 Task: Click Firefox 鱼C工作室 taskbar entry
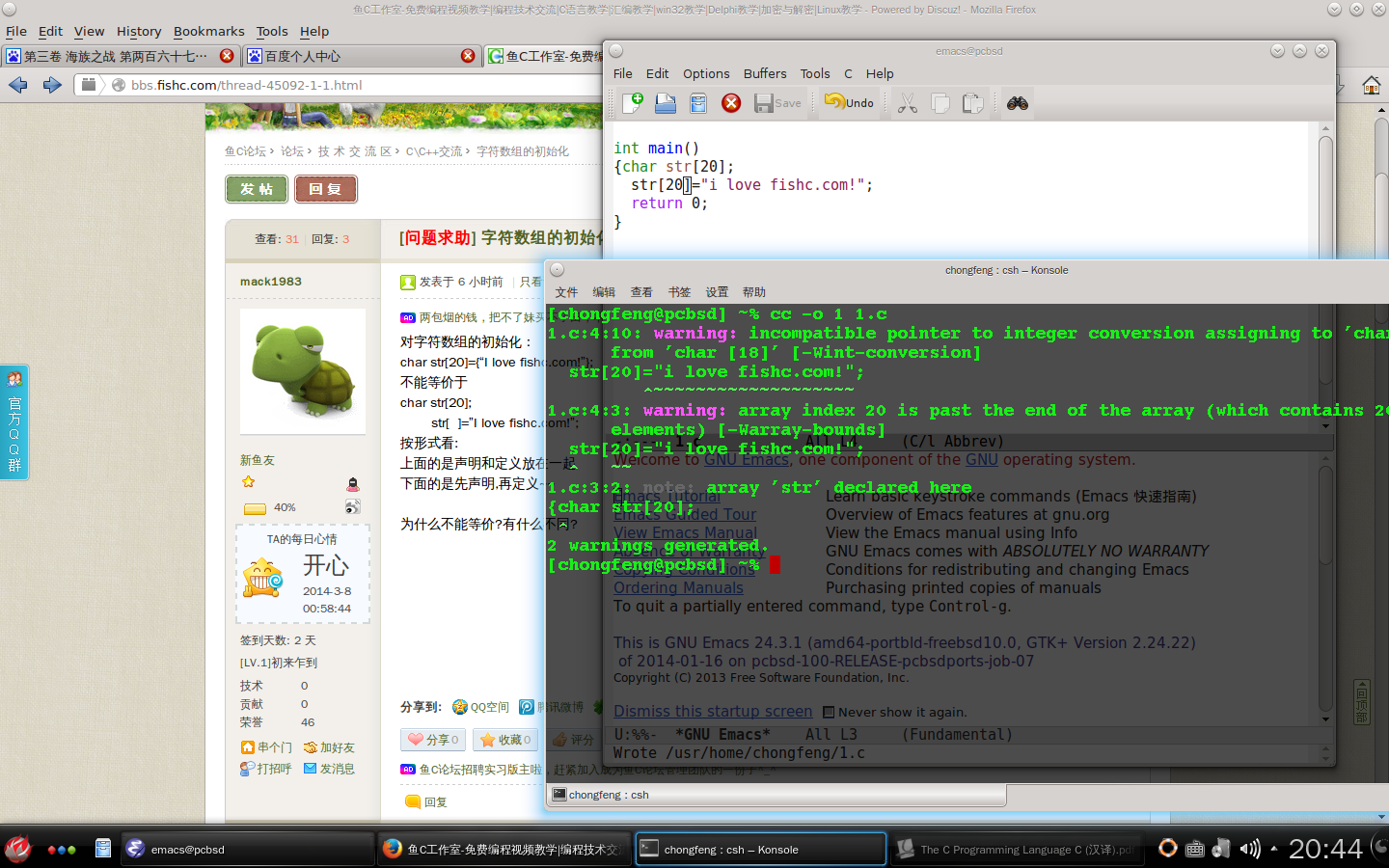(504, 850)
